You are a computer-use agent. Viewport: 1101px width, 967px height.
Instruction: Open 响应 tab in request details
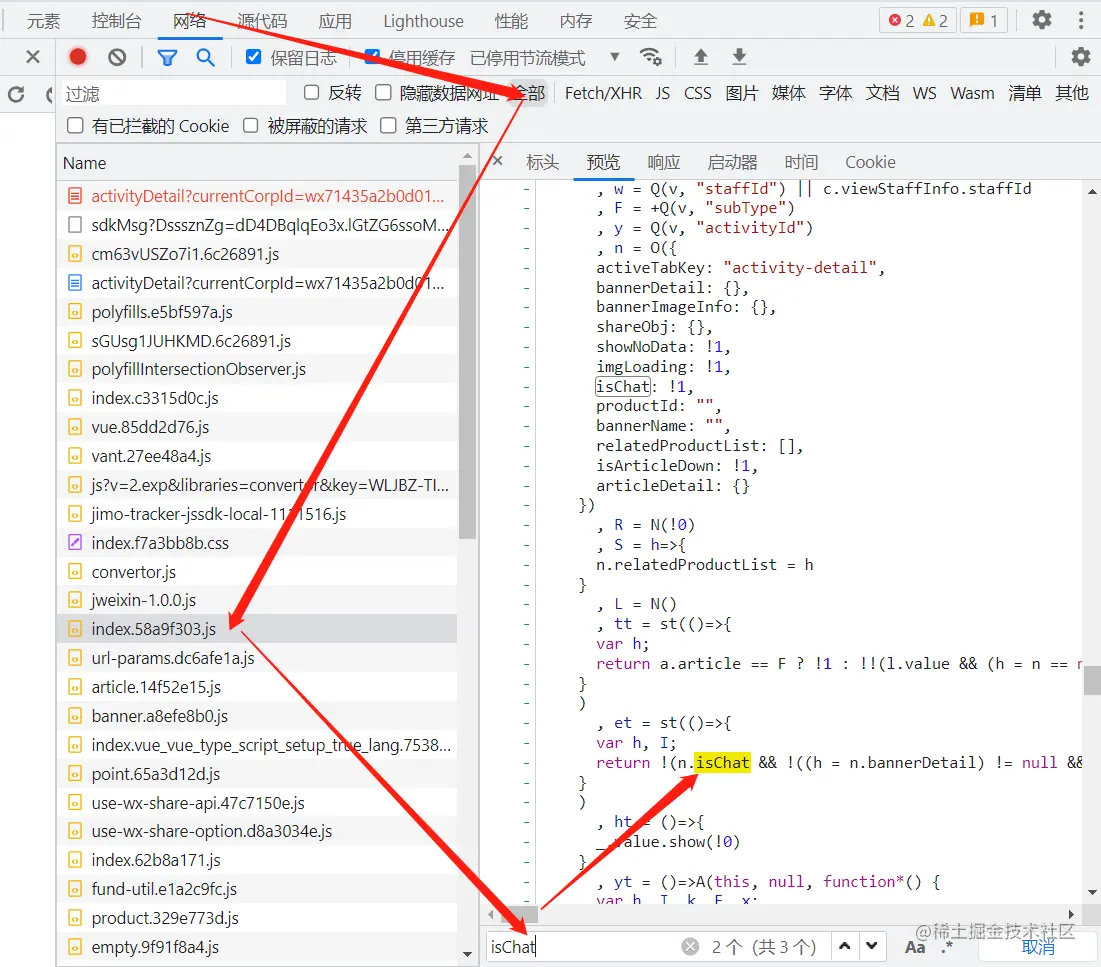point(664,162)
